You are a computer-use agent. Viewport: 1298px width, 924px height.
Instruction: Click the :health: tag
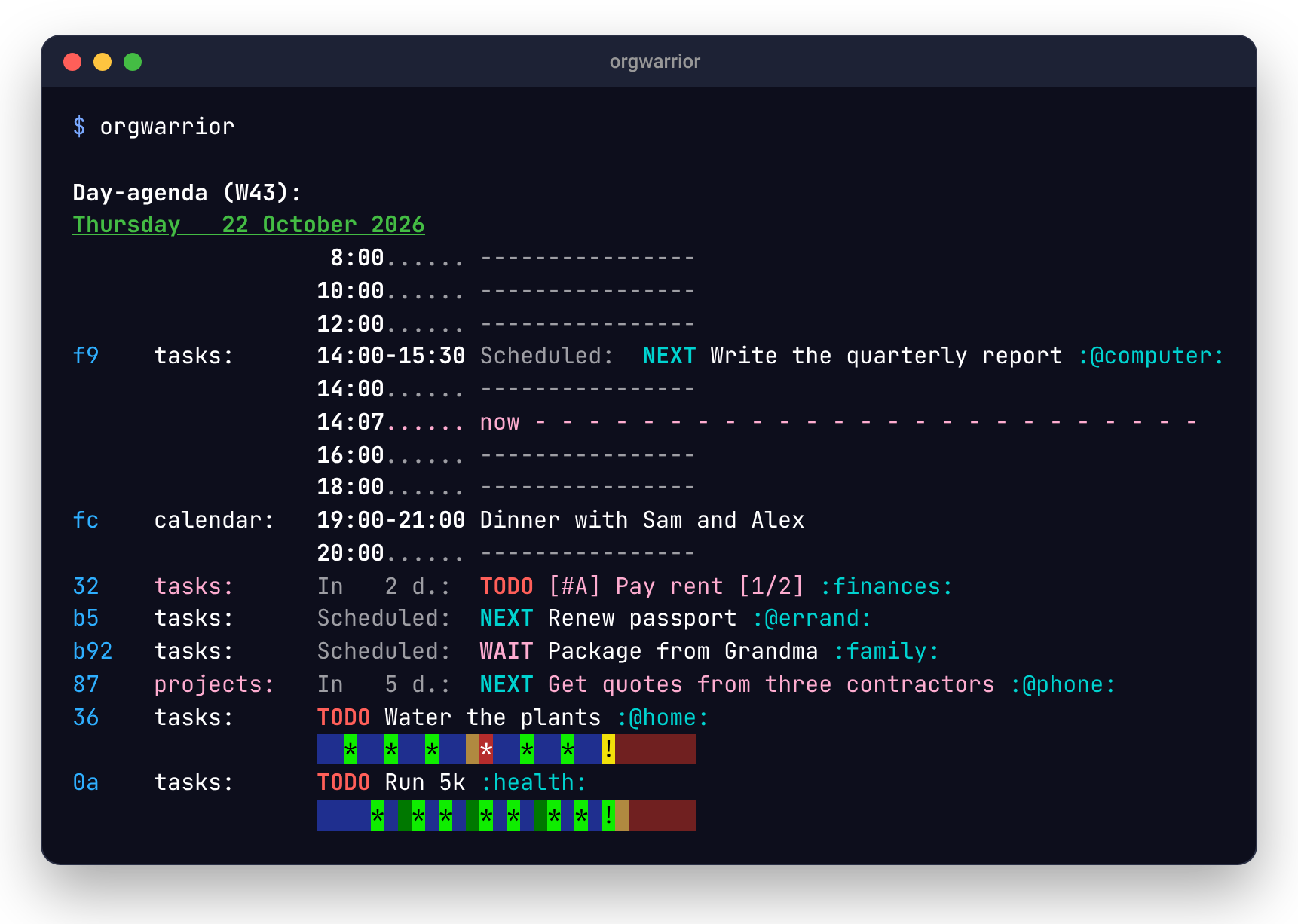point(534,782)
